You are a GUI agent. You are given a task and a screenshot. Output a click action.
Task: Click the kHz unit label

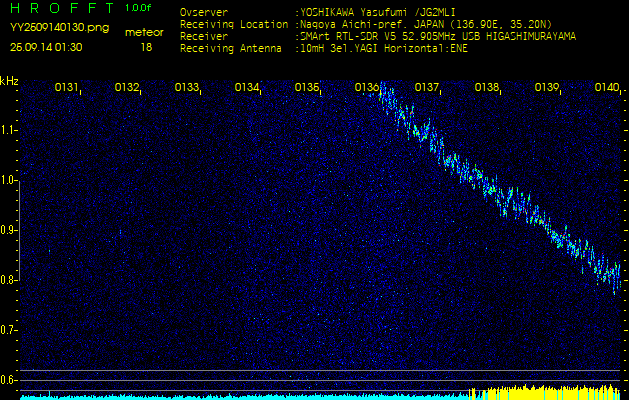(x=9, y=81)
